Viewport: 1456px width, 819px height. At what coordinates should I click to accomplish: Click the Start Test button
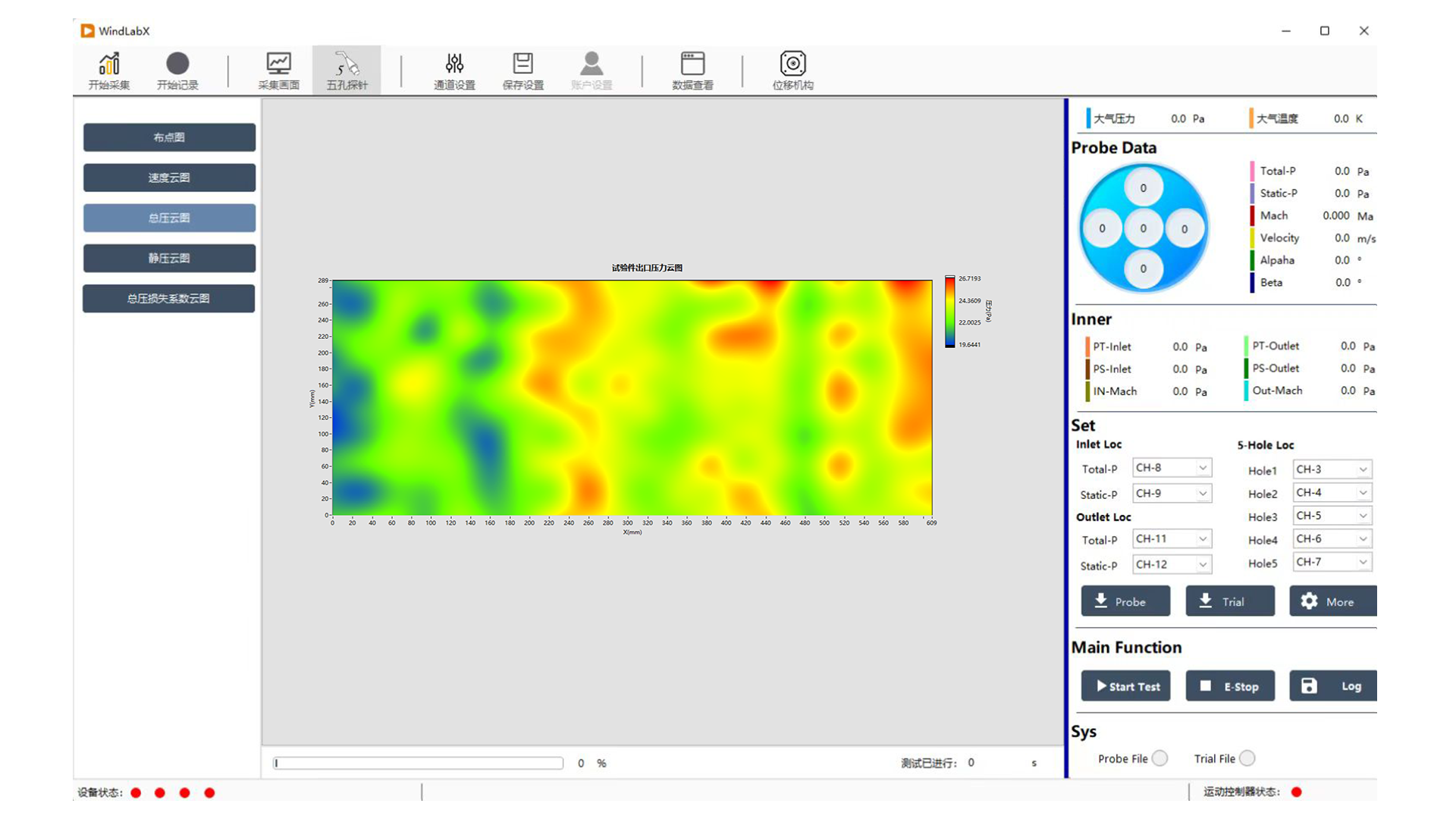pos(1126,685)
